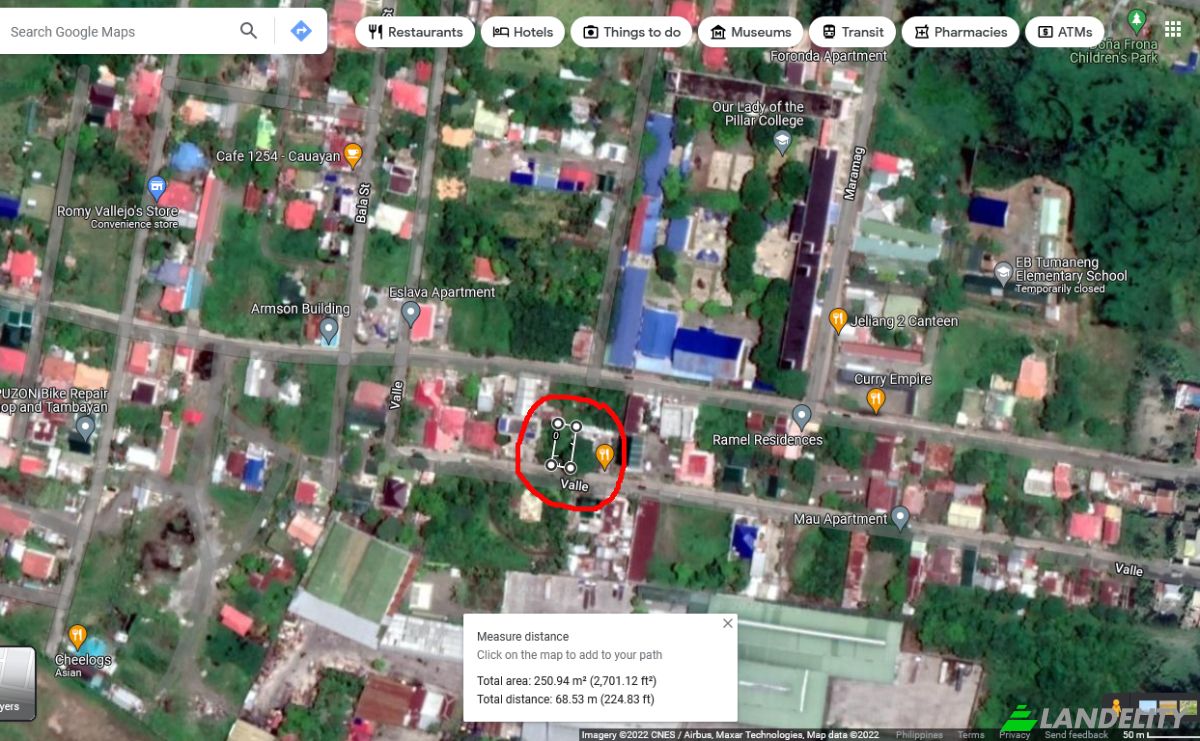This screenshot has width=1200, height=741.
Task: Open the Layers map type thumbnail
Action: [x=17, y=683]
